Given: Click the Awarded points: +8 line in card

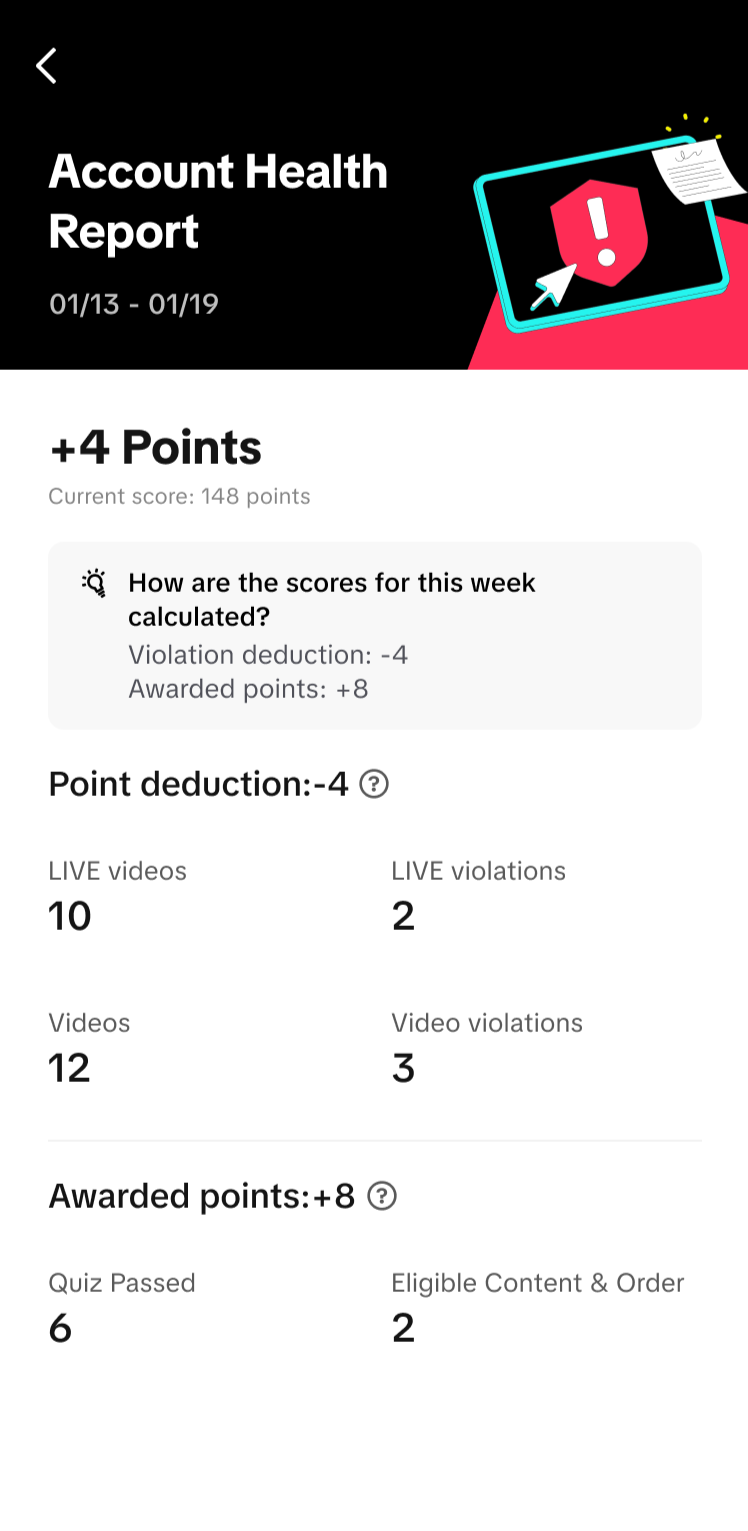Looking at the screenshot, I should 248,689.
